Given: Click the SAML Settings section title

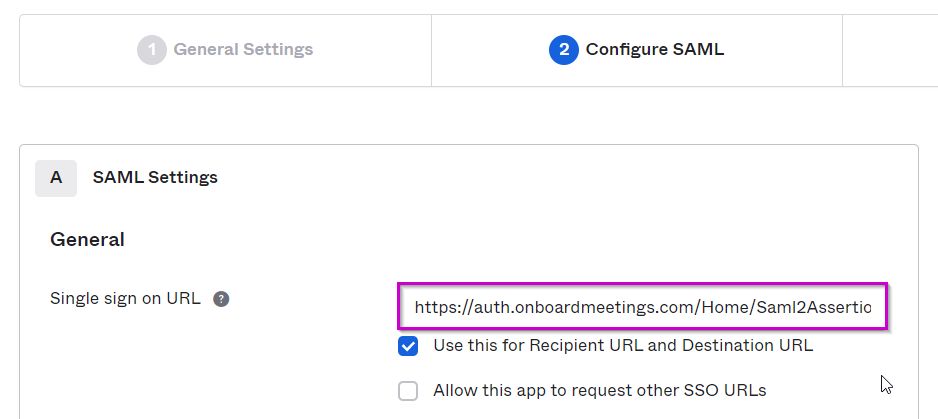Looking at the screenshot, I should pyautogui.click(x=155, y=178).
